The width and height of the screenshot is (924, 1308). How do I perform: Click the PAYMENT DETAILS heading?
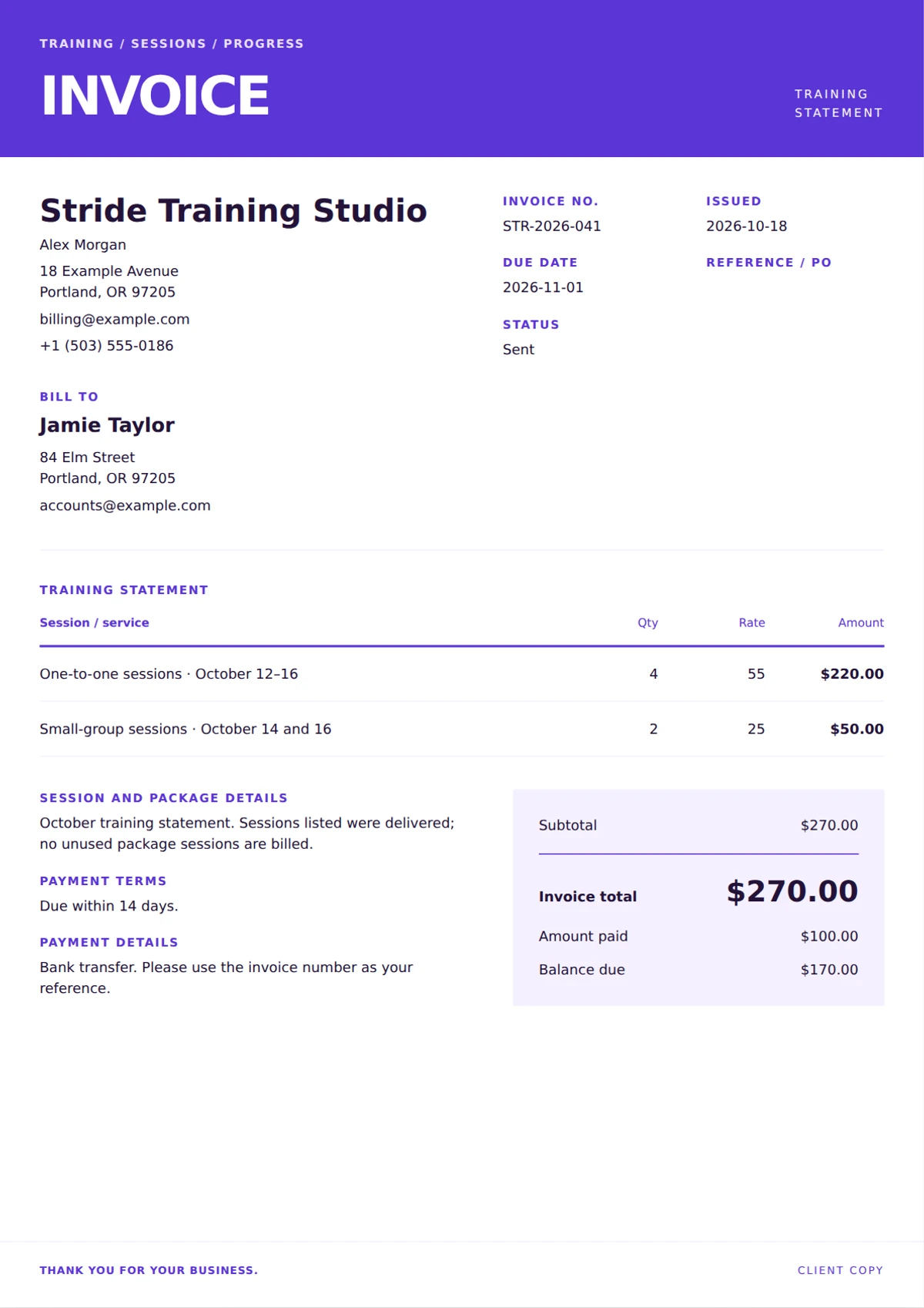click(109, 942)
